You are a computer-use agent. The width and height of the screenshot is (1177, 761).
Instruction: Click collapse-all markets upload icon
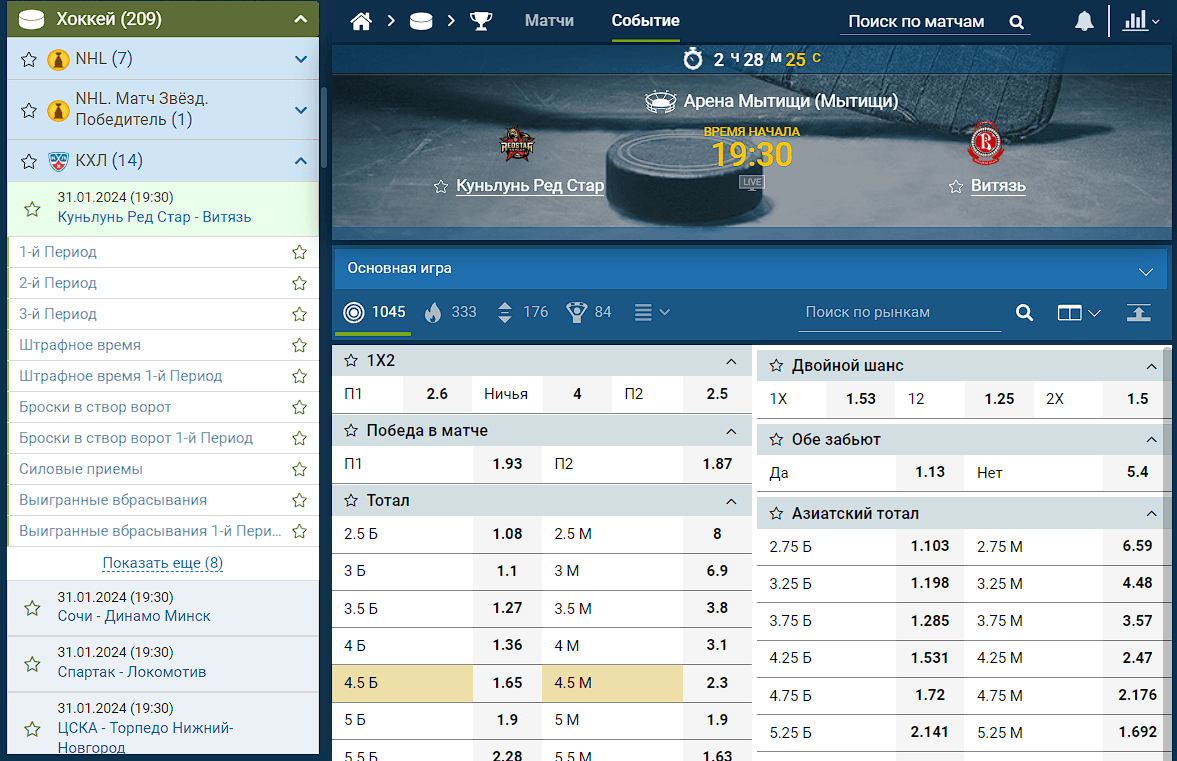(1139, 312)
